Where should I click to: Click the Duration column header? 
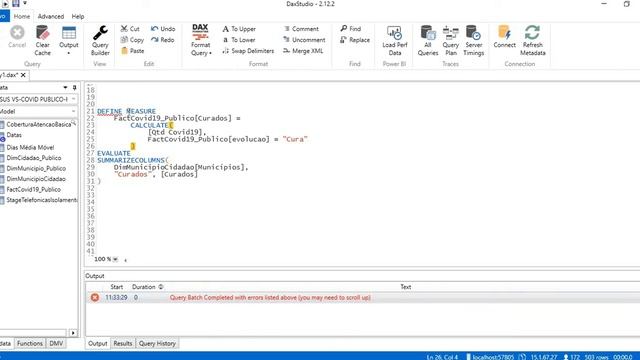144,287
